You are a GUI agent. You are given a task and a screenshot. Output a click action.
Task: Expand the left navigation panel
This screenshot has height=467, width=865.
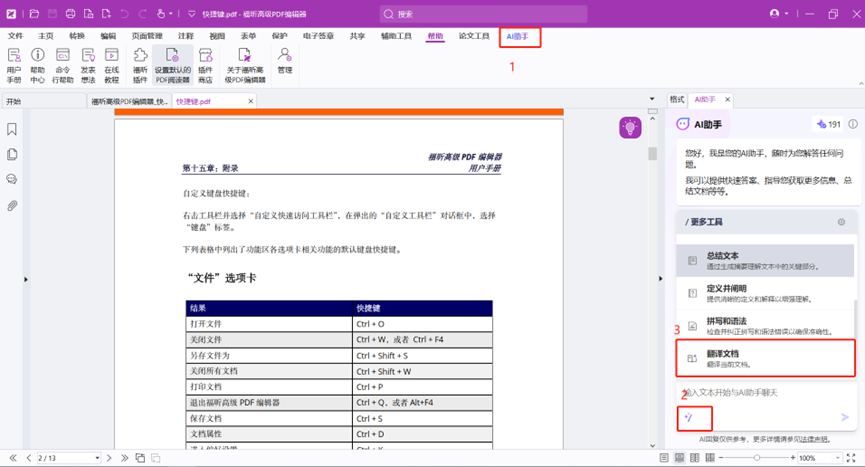[25, 280]
